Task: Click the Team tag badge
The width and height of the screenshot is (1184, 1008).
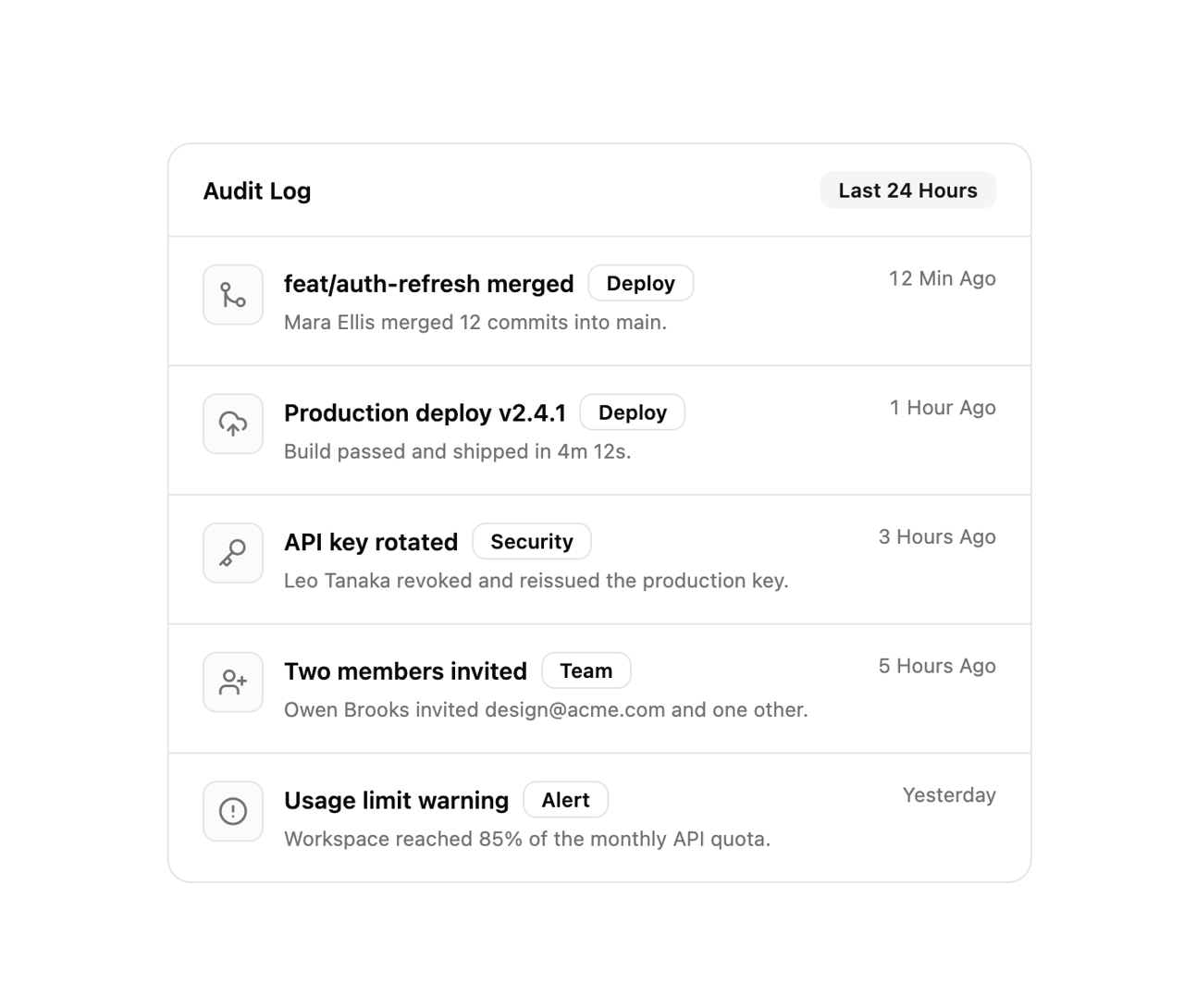Action: 586,670
